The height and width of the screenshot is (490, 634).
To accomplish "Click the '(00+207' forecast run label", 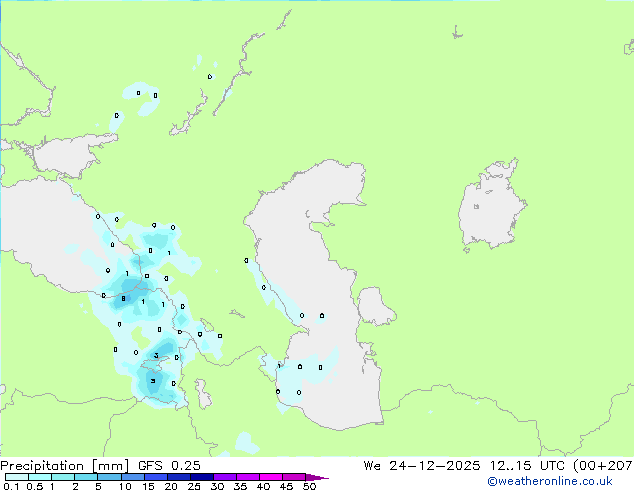I will click(x=603, y=466).
